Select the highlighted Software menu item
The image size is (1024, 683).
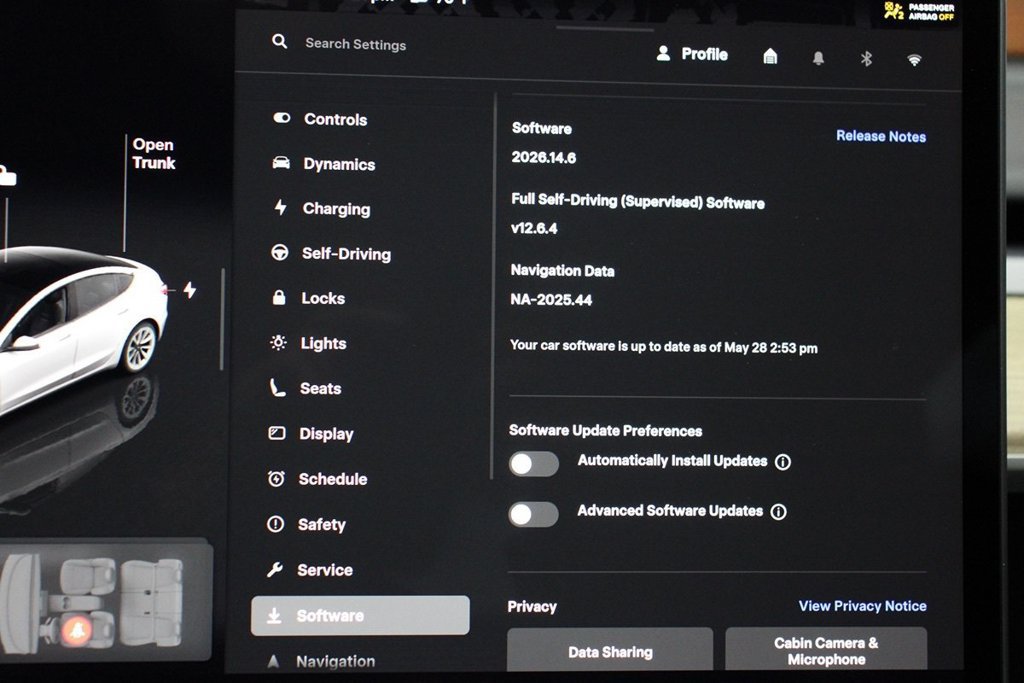tap(360, 615)
